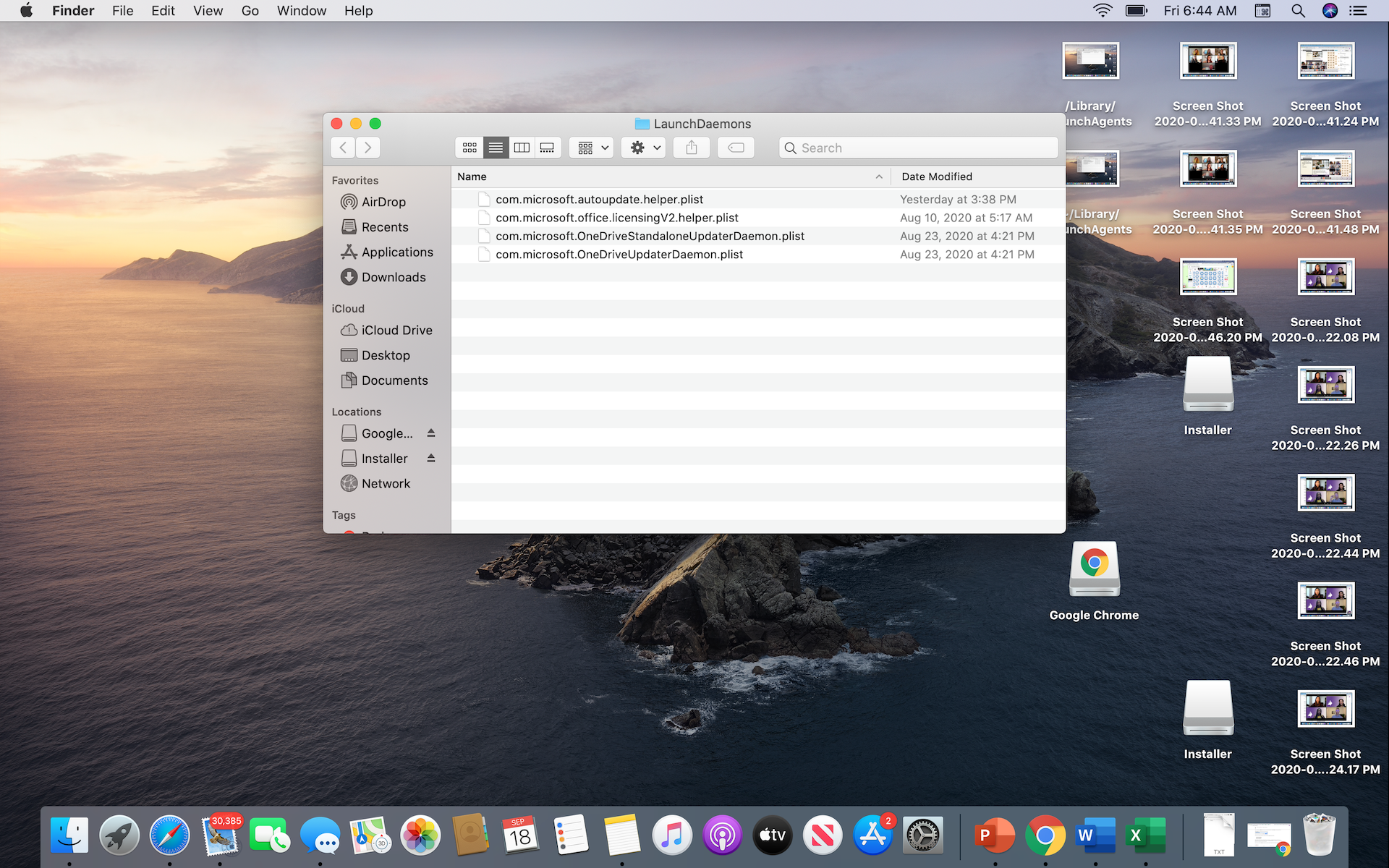Go back with the left arrow button
The image size is (1389, 868).
[x=343, y=148]
